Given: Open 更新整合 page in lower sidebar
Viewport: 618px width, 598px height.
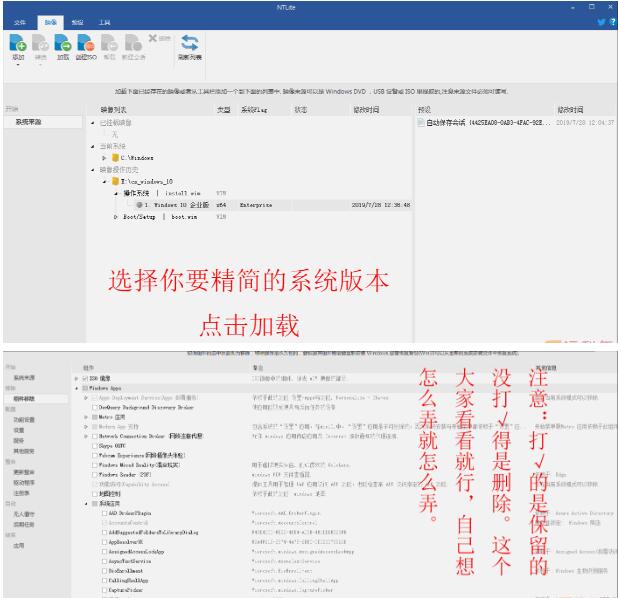Looking at the screenshot, I should point(24,472).
